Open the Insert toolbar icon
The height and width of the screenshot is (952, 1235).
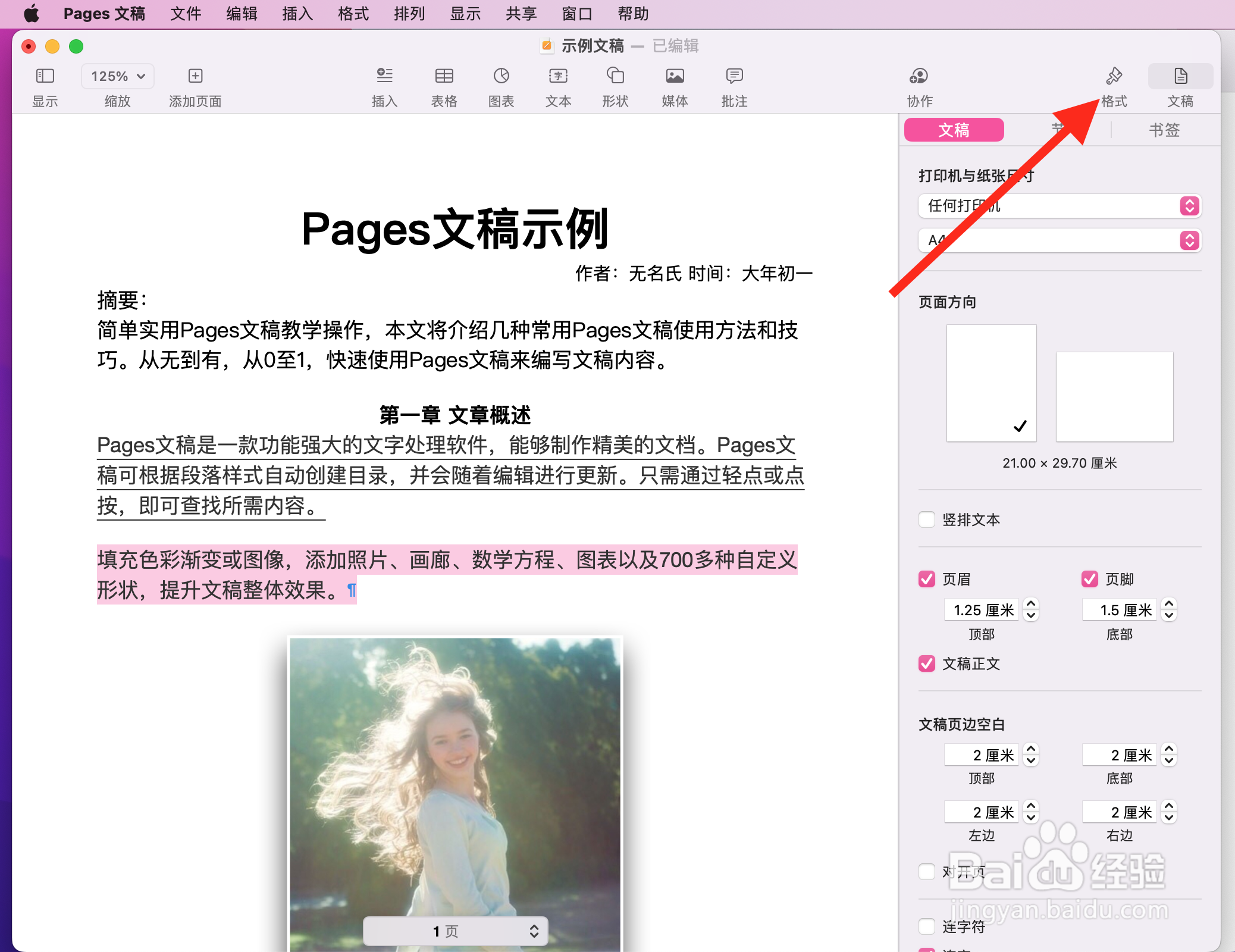pyautogui.click(x=384, y=76)
